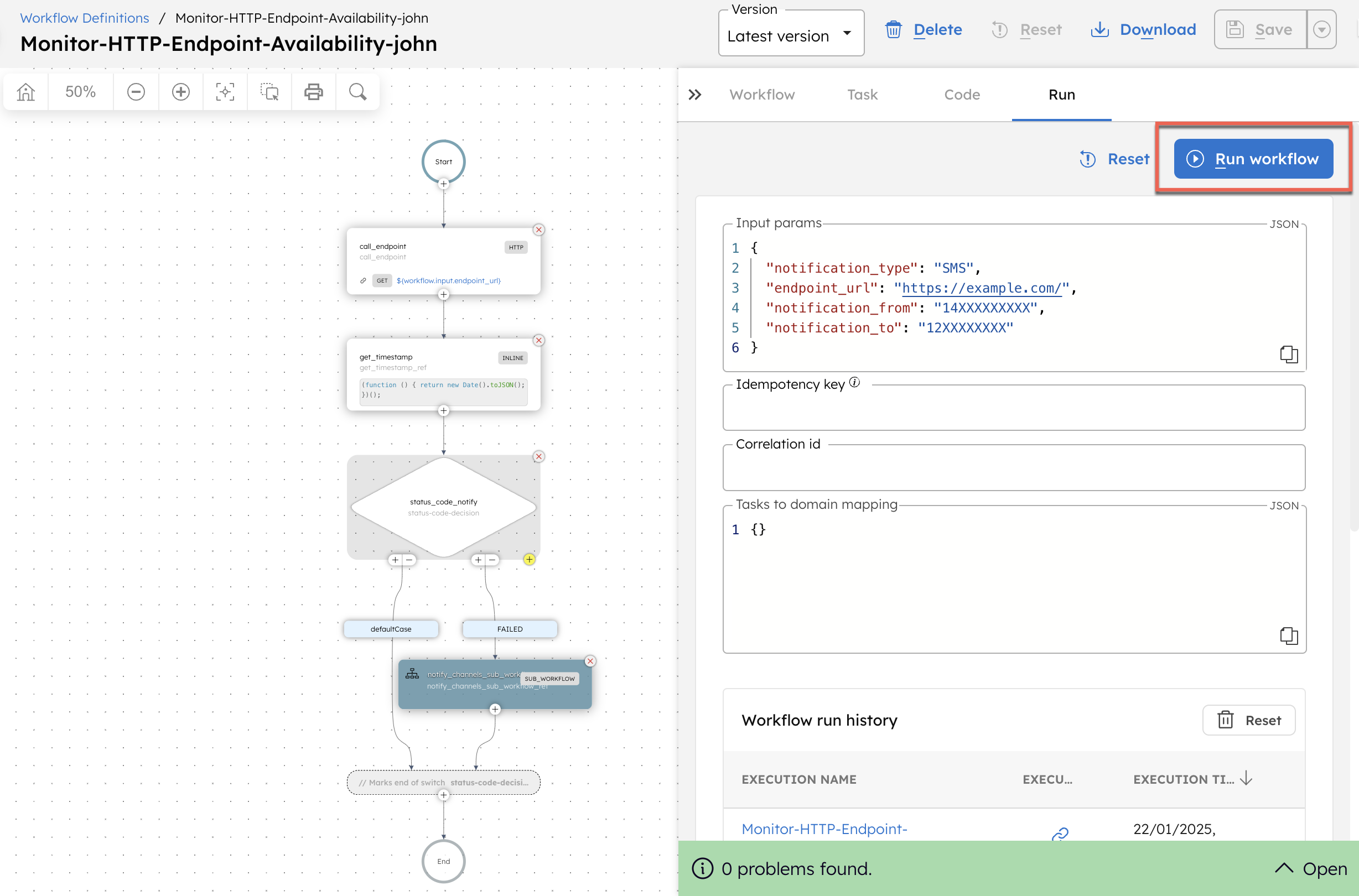The height and width of the screenshot is (896, 1359).
Task: Click the Download button
Action: pos(1143,30)
